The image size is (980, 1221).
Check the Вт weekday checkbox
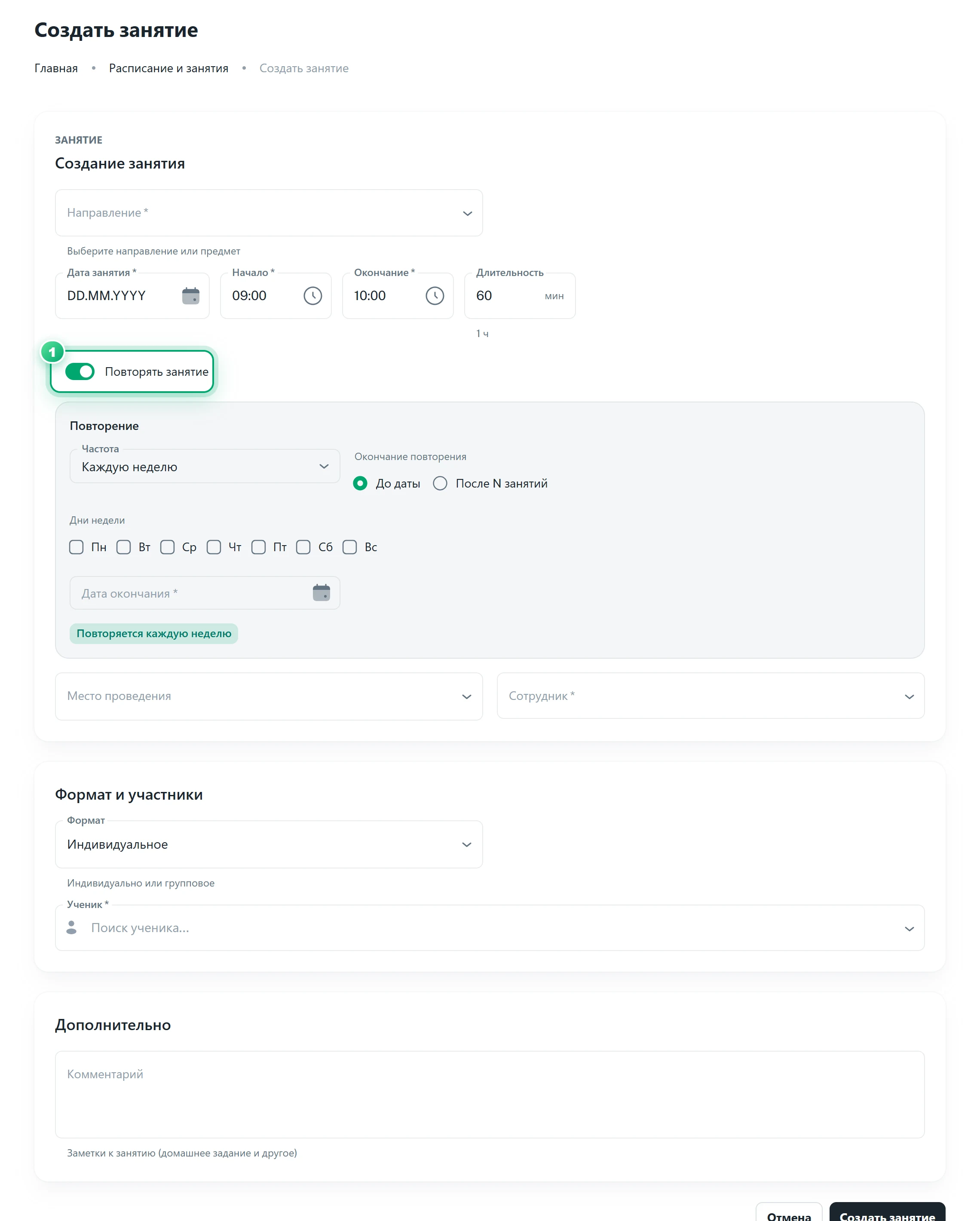pos(123,547)
